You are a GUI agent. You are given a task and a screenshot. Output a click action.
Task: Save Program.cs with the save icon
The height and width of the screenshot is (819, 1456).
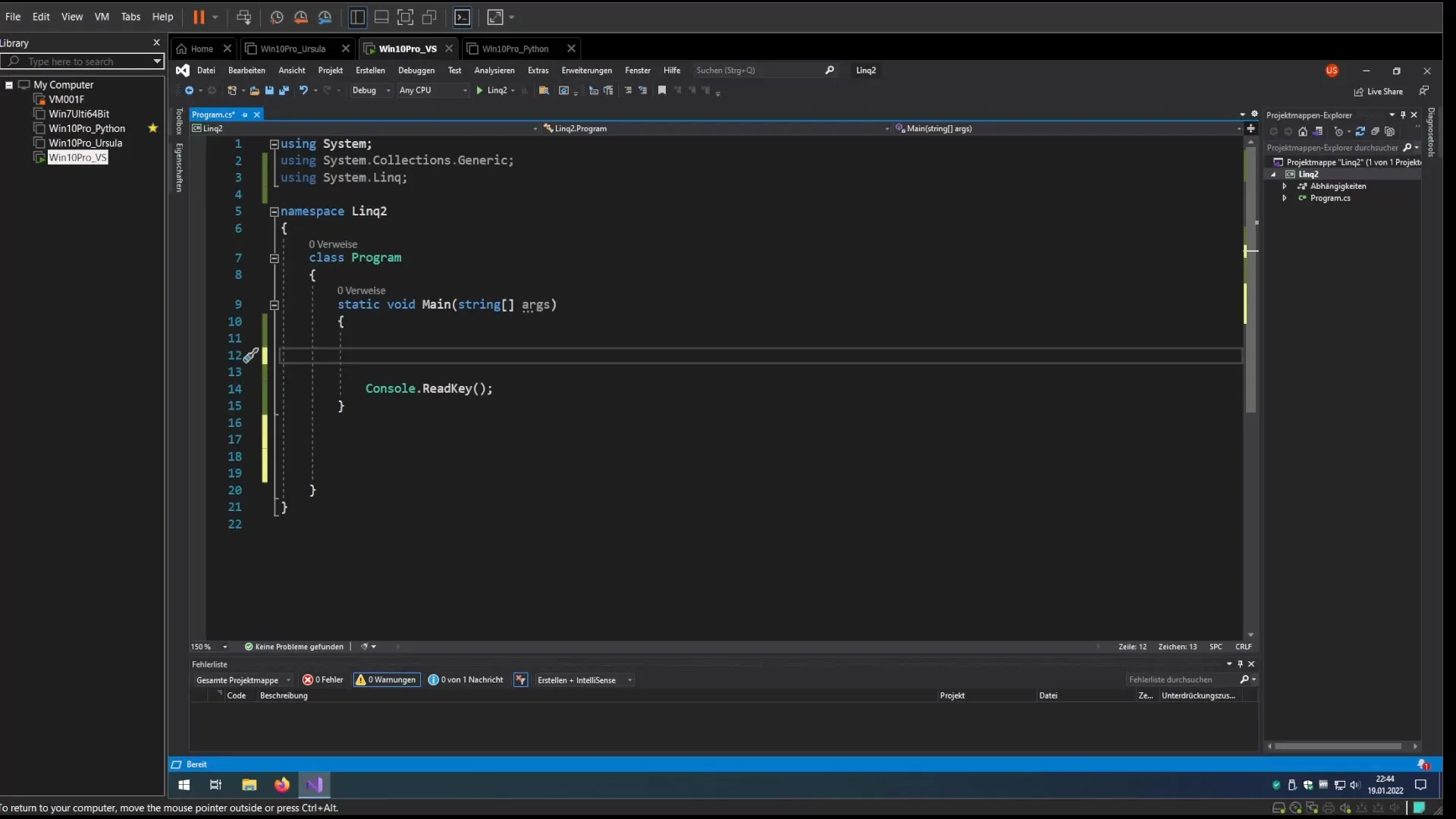click(x=269, y=90)
